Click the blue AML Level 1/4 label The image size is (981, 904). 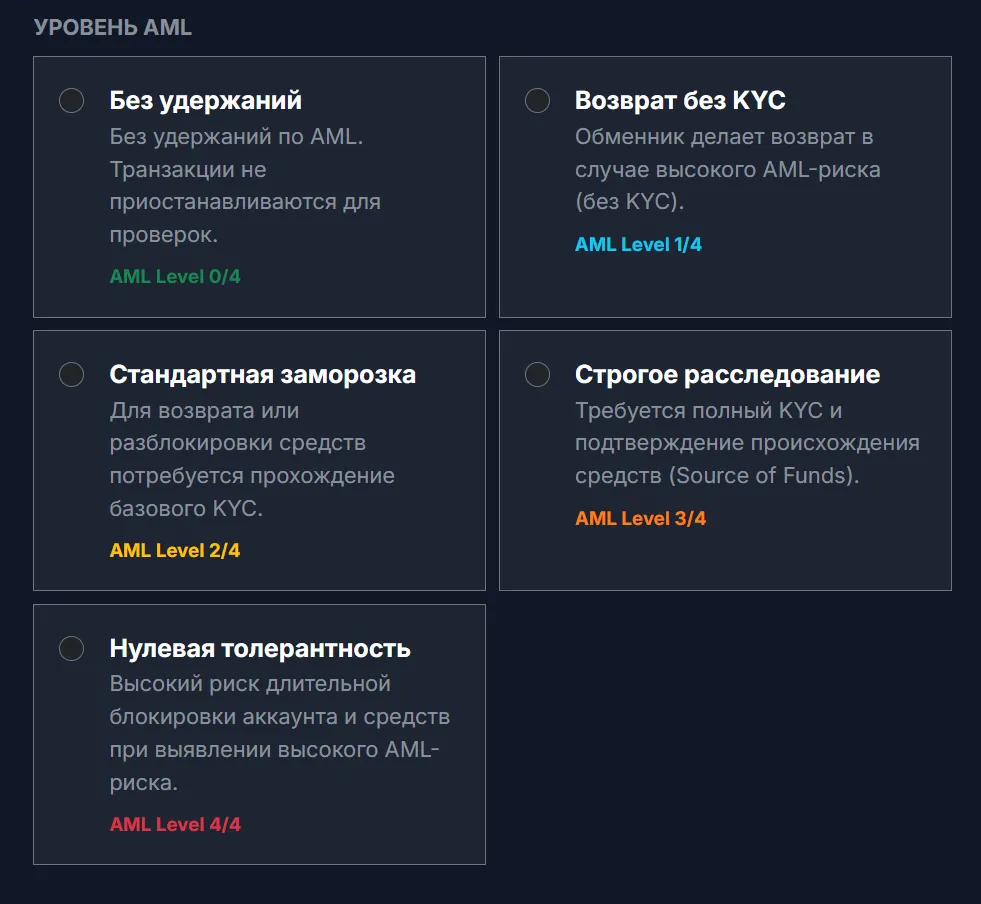pos(638,244)
